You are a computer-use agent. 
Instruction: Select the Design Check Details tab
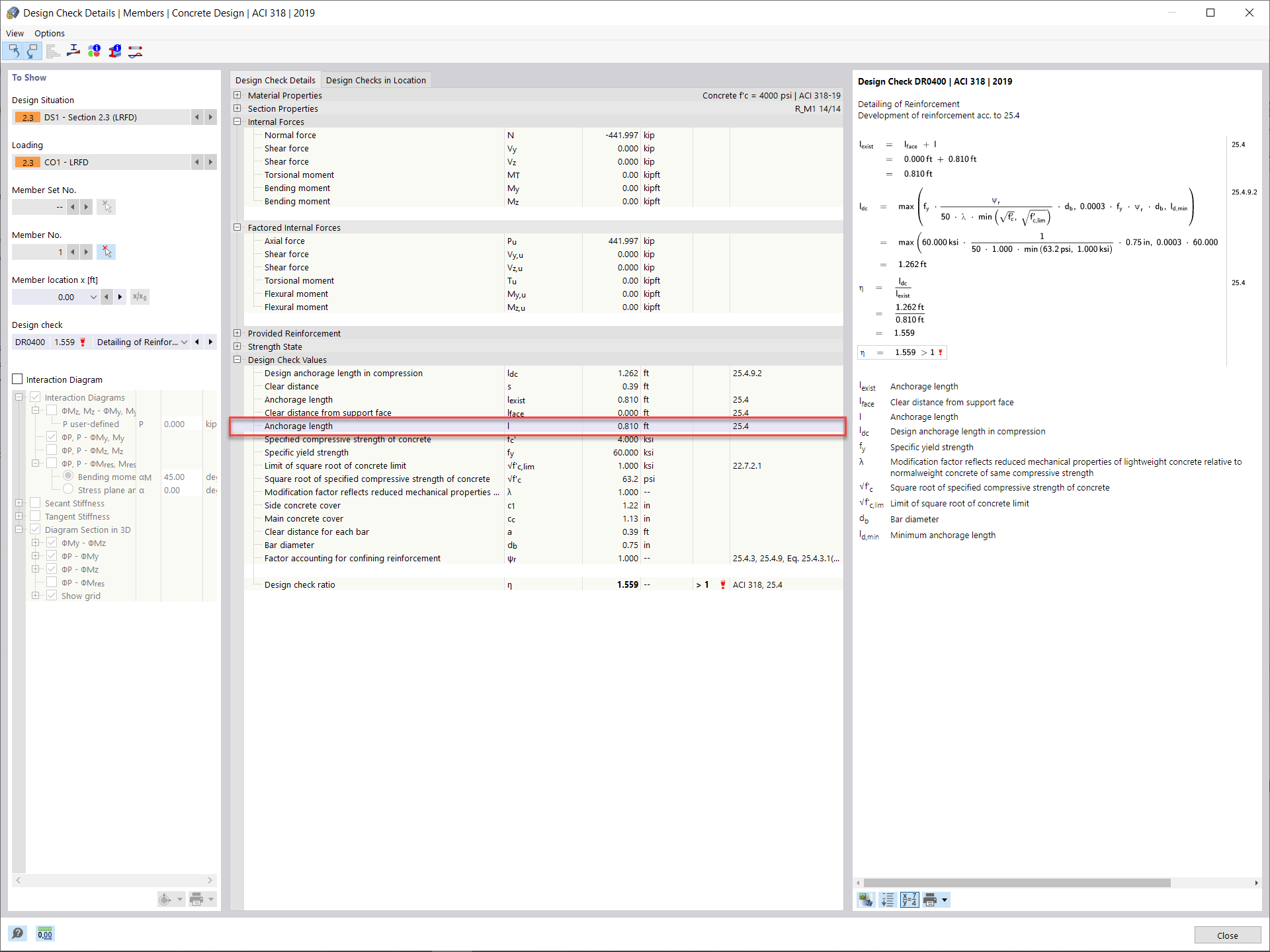point(276,80)
